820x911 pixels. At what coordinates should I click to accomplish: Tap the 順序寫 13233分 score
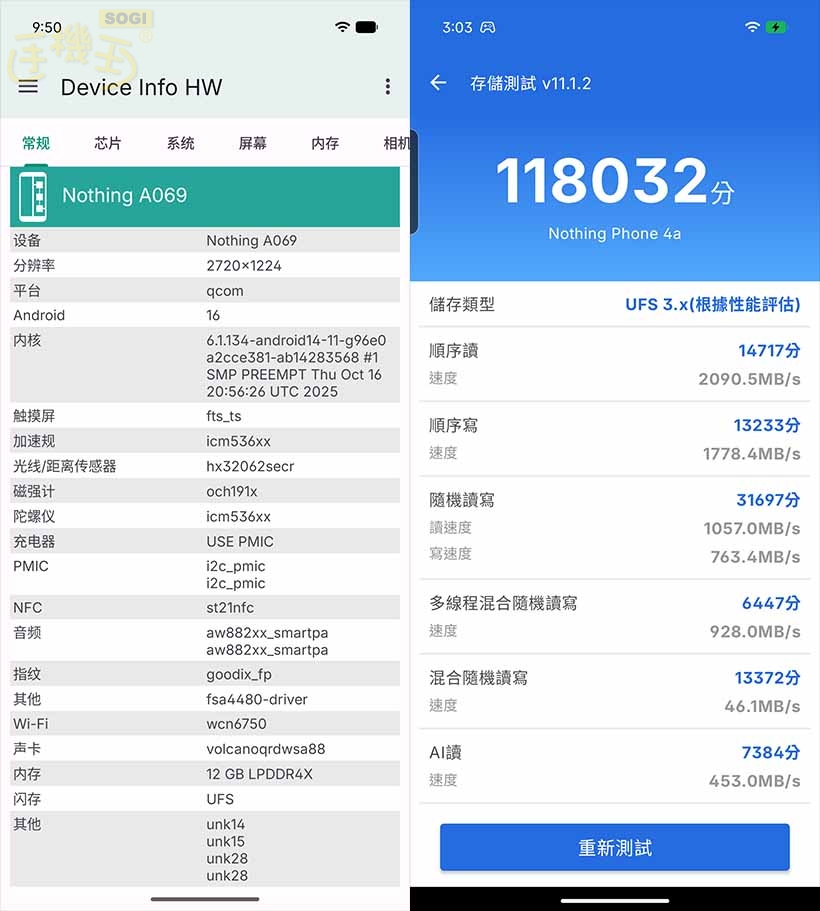click(767, 425)
